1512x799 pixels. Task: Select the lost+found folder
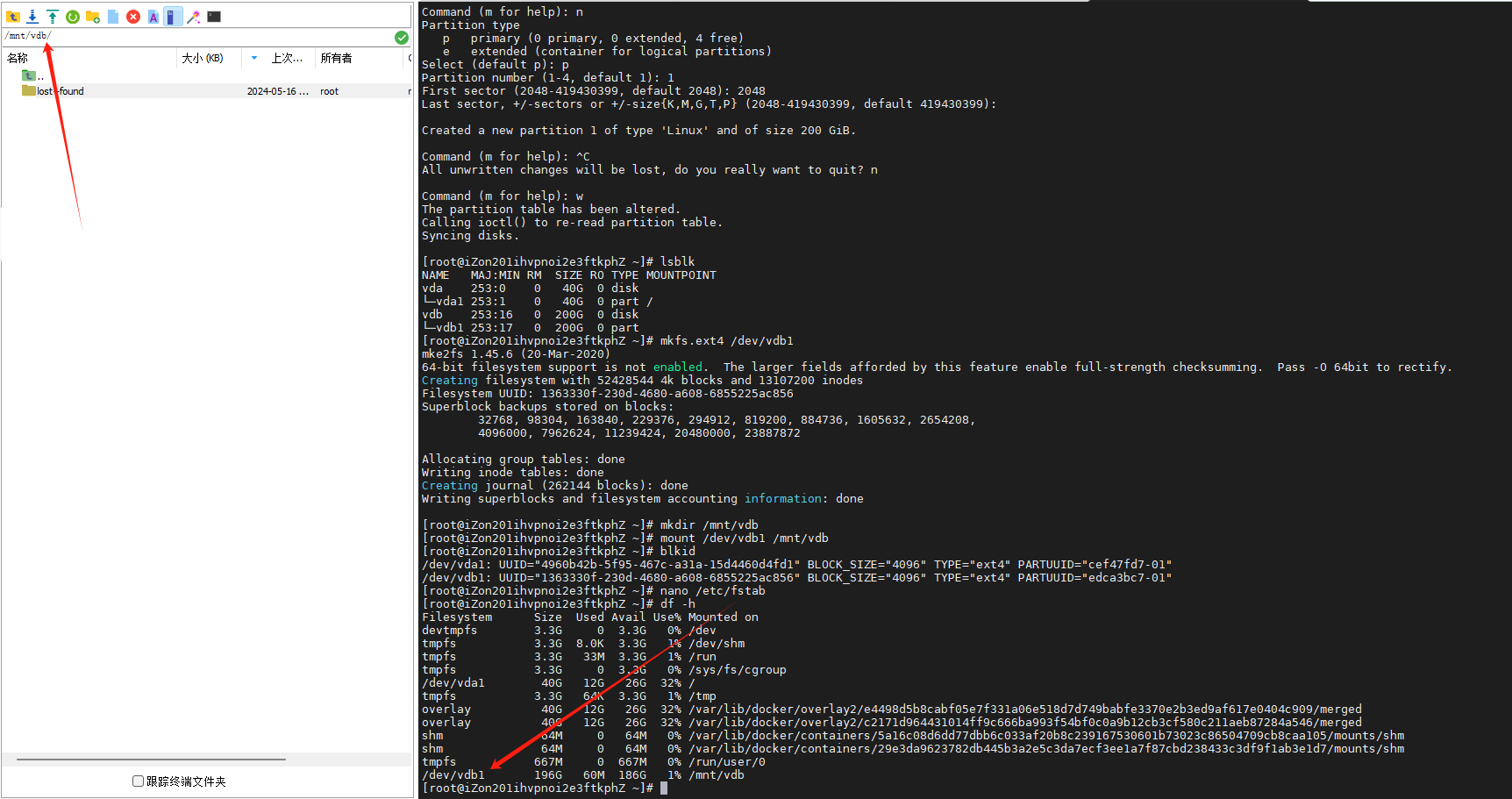click(x=60, y=91)
